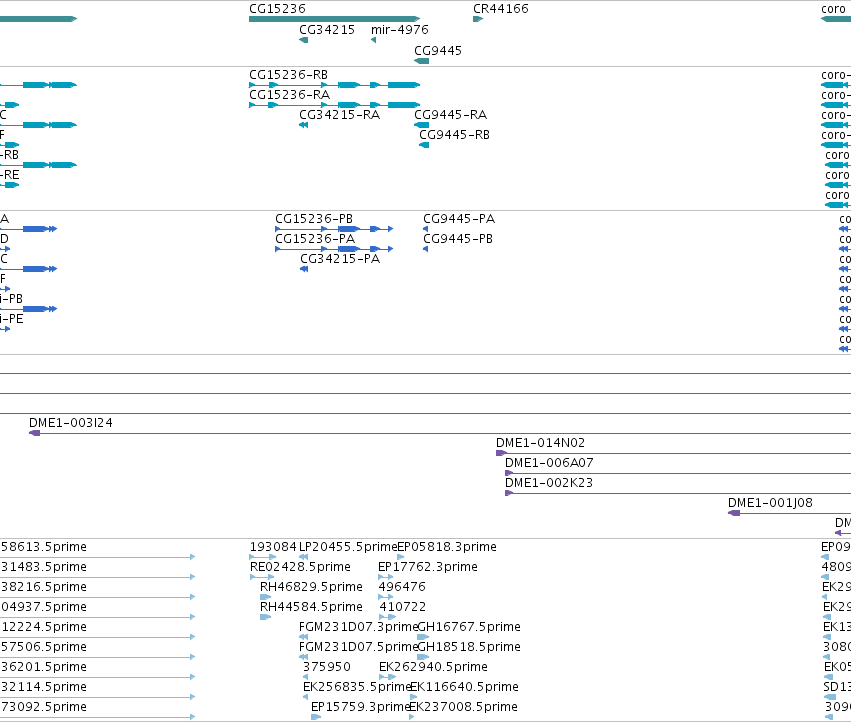The image size is (851, 722).
Task: Select the CG9445-PB protein label
Action: pyautogui.click(x=458, y=239)
